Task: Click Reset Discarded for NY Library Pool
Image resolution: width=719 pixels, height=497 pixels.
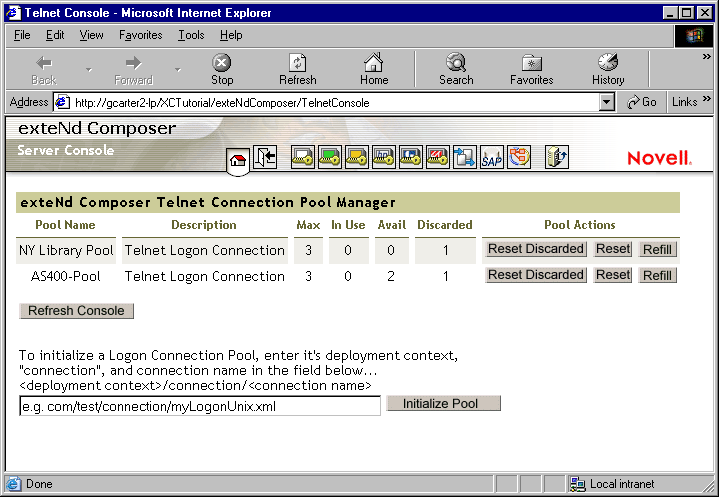Action: (535, 249)
